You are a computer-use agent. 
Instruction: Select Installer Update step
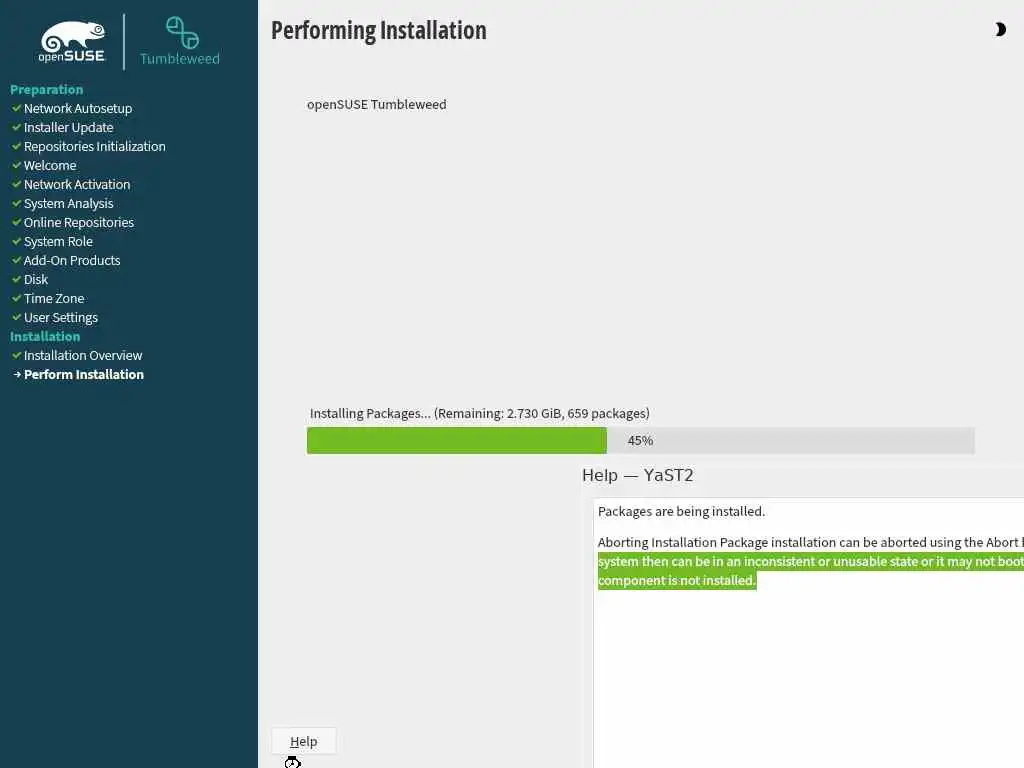(x=69, y=127)
